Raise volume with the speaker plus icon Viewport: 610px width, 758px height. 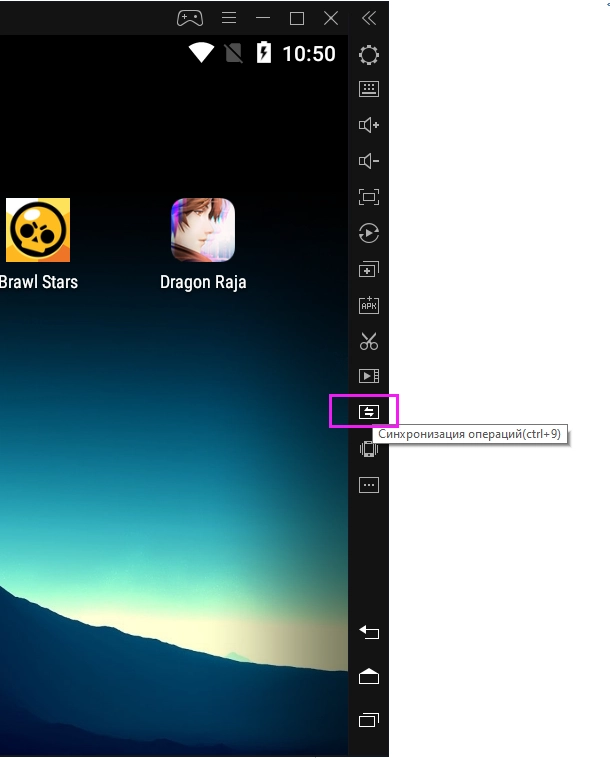369,125
